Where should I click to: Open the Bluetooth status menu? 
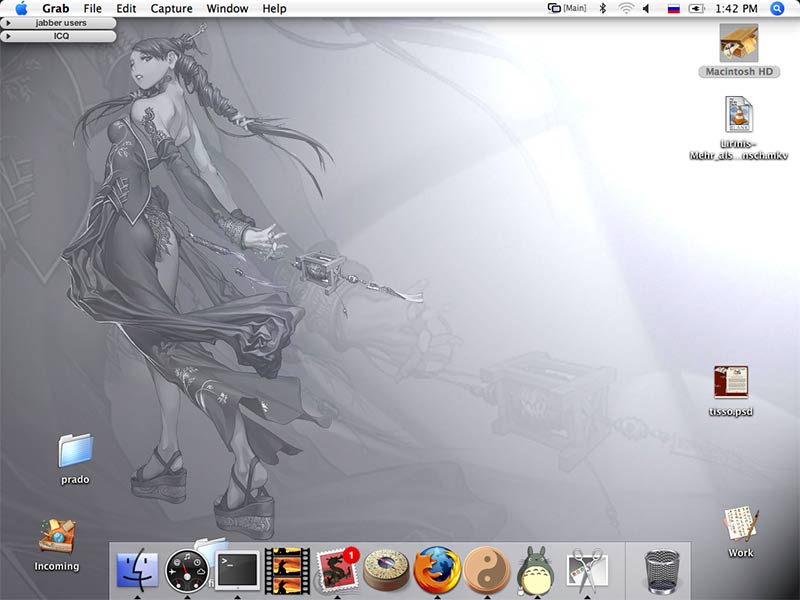point(603,8)
